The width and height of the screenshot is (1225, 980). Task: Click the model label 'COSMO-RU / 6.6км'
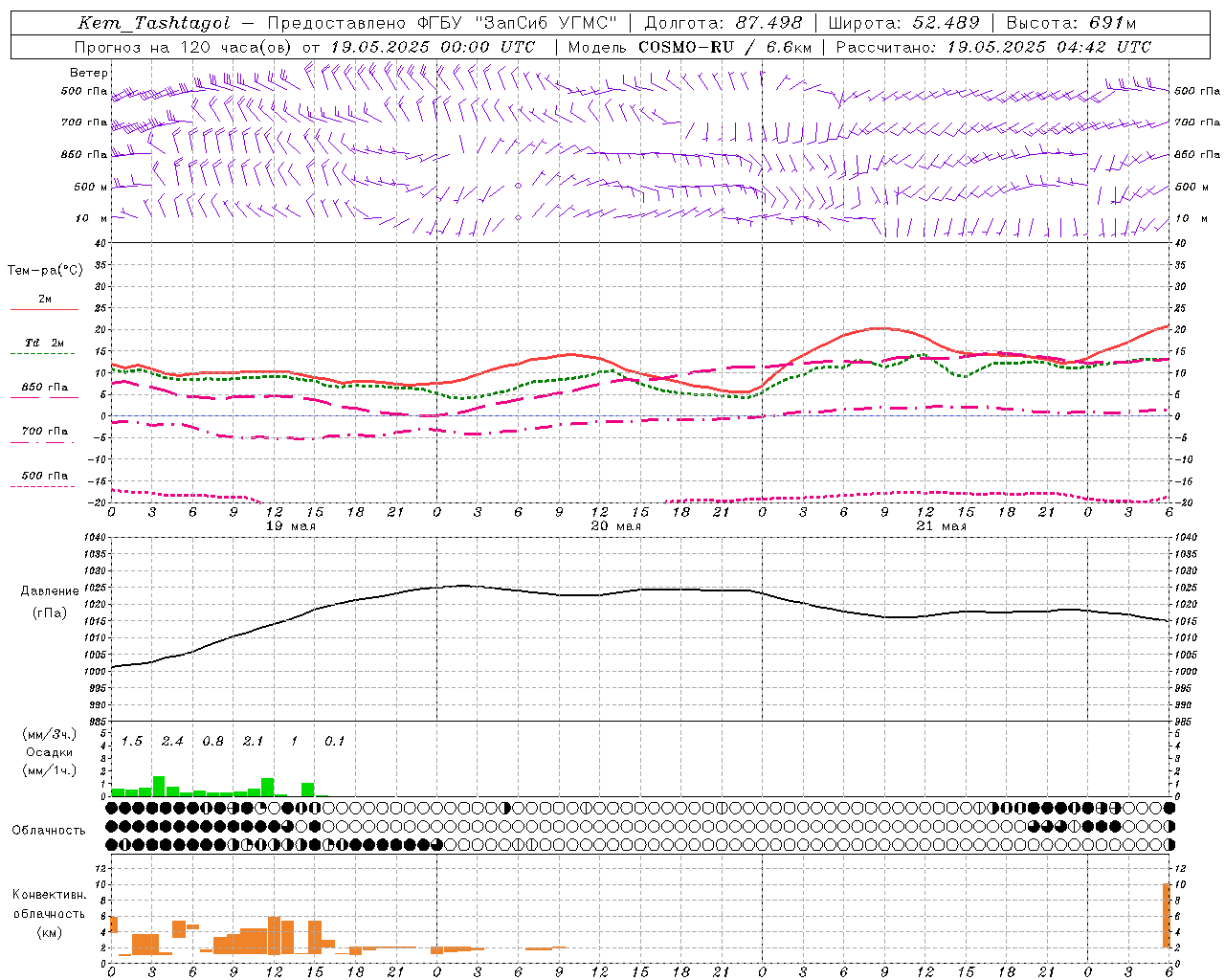[724, 47]
